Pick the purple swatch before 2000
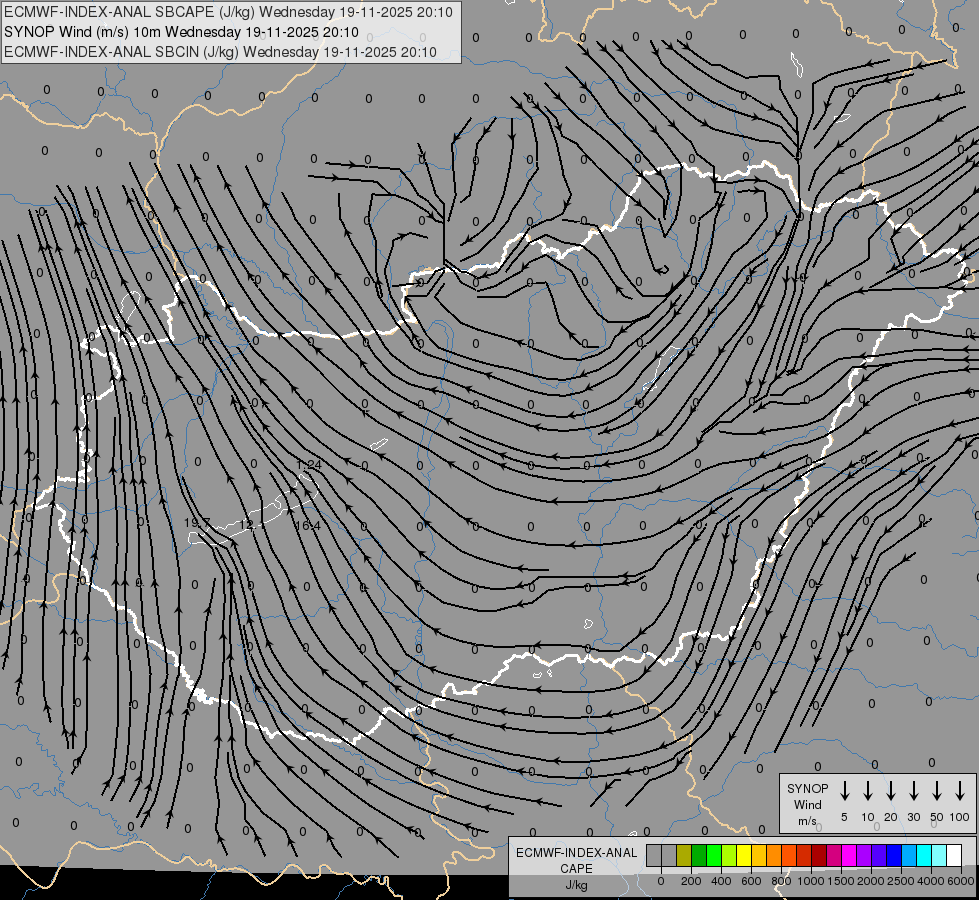 point(863,855)
